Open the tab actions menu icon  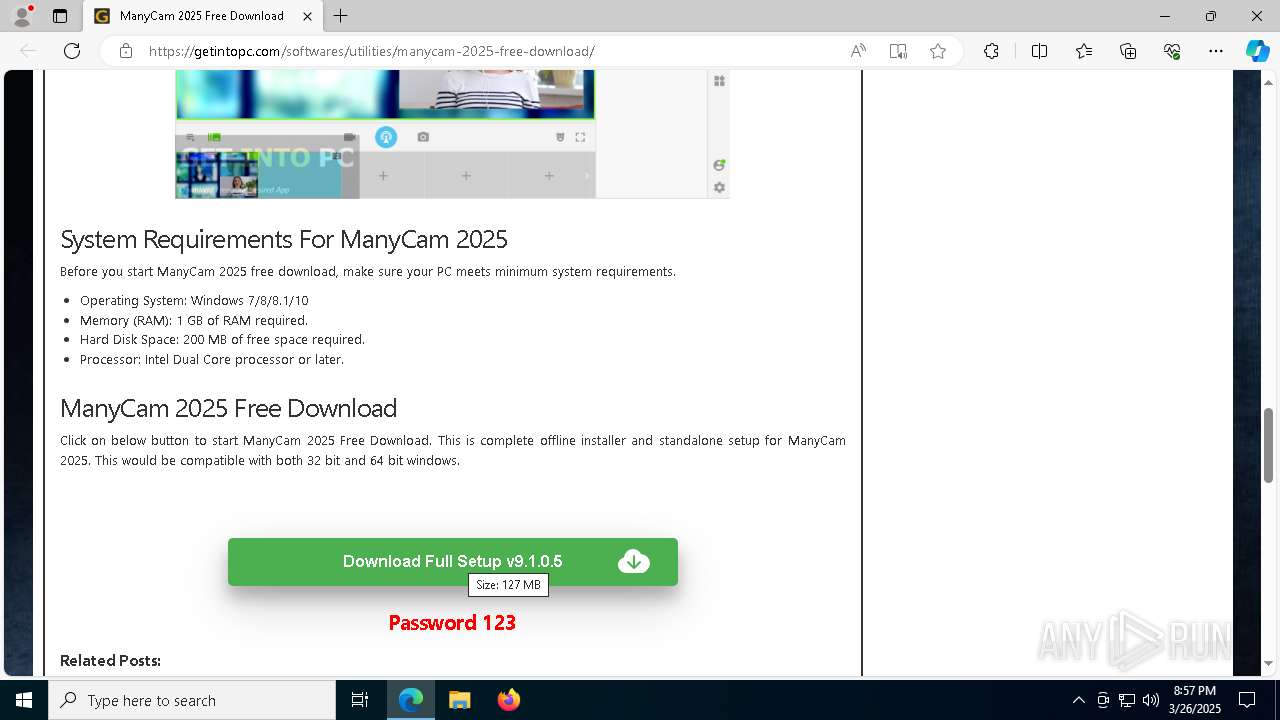(x=60, y=16)
